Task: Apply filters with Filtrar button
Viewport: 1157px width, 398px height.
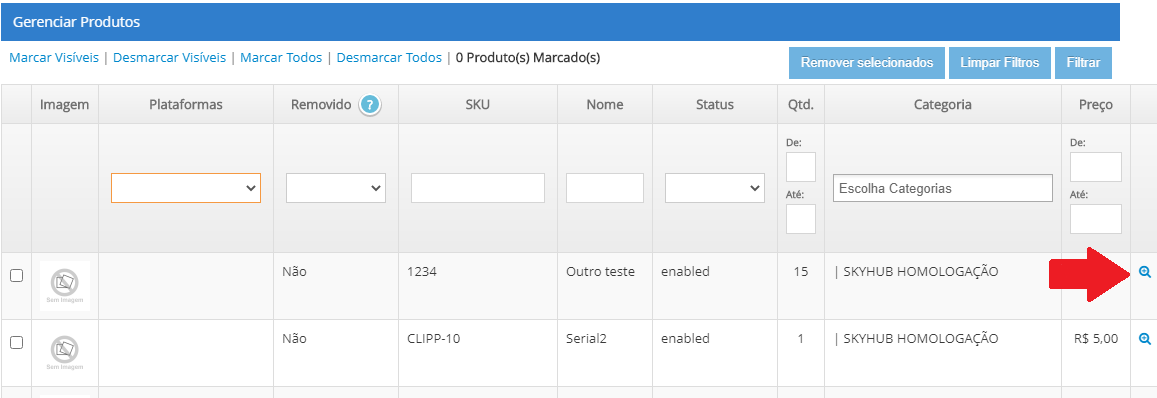Action: tap(1083, 63)
